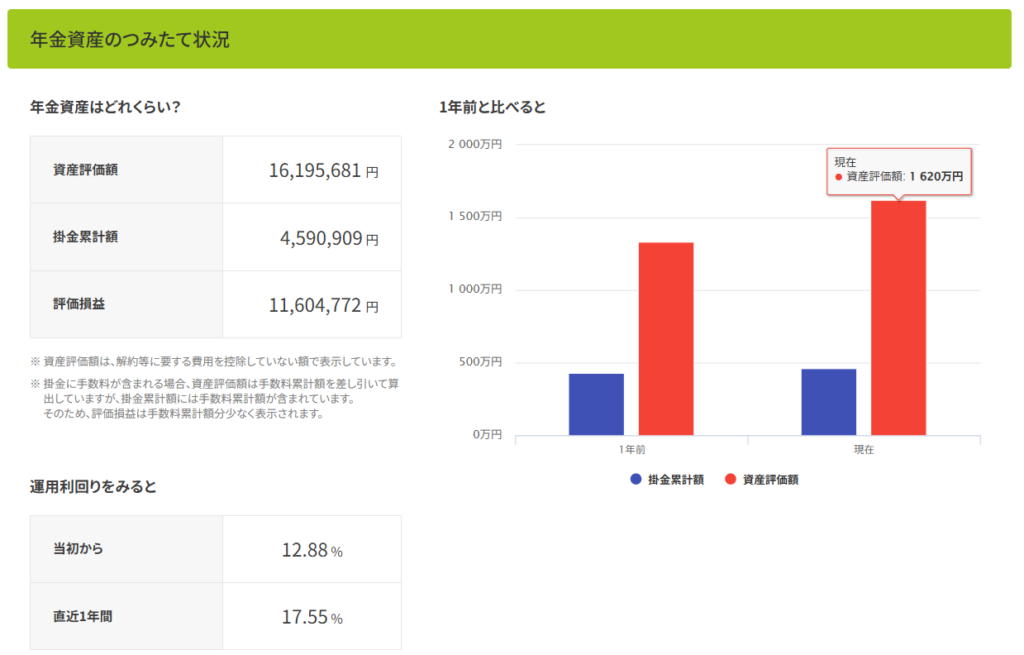Select the blue bar for 1年前
The width and height of the screenshot is (1024, 655).
(x=596, y=404)
